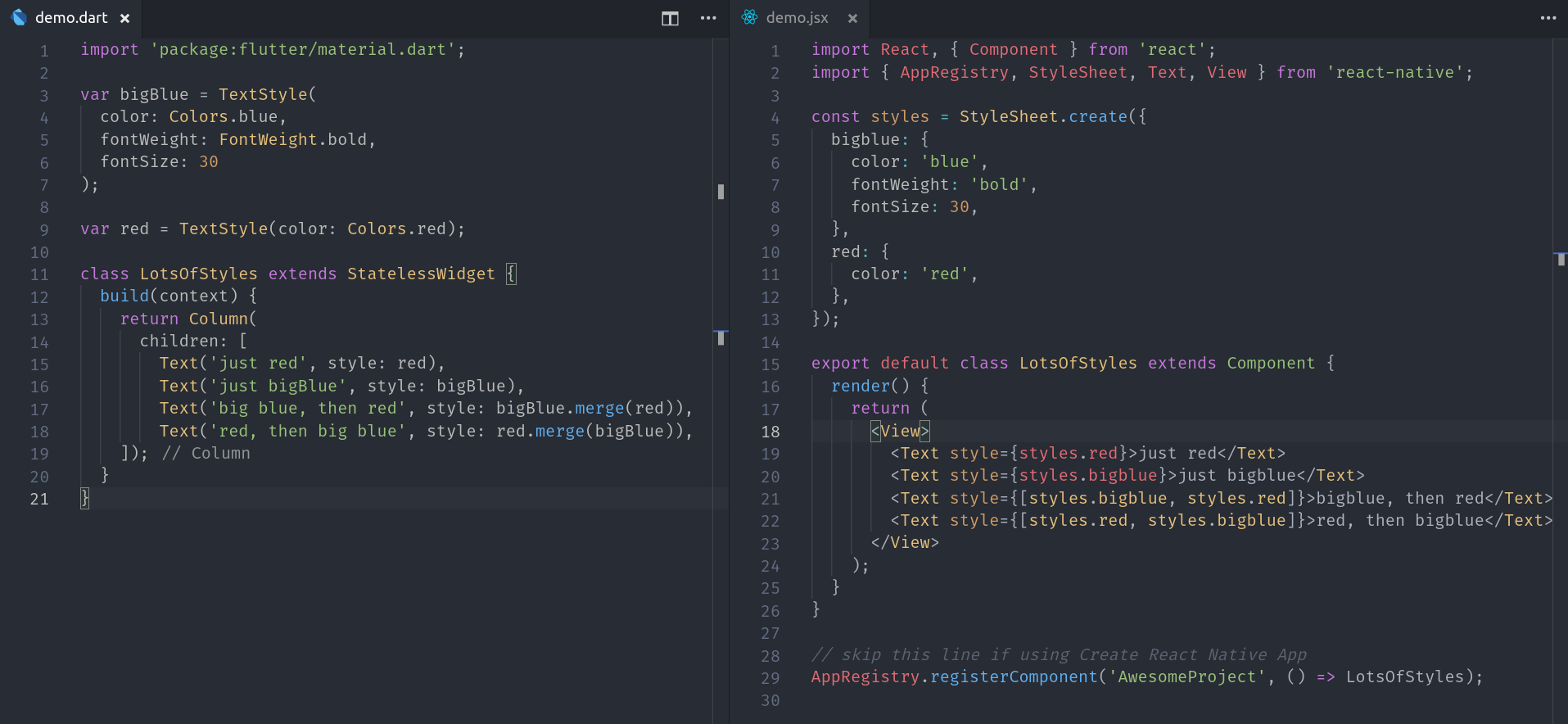
Task: Click the closing brace on Dart line 21
Action: click(x=84, y=498)
